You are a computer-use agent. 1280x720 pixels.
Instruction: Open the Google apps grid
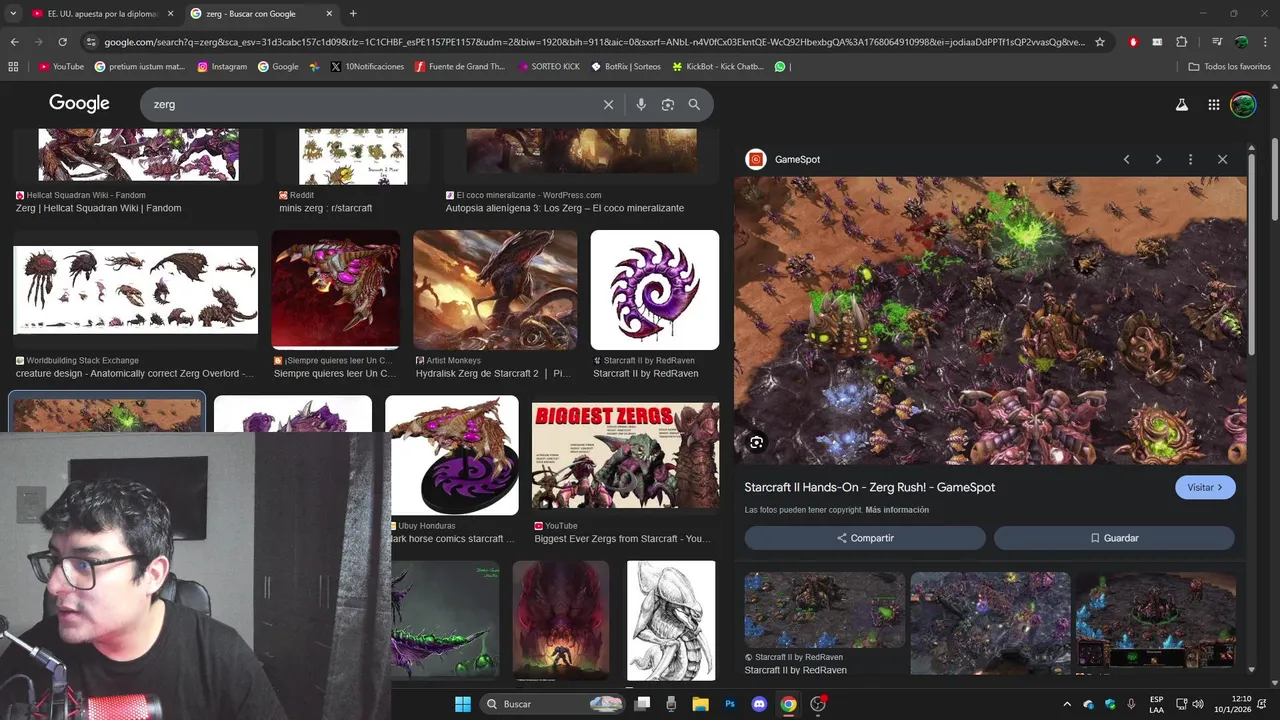(1213, 104)
